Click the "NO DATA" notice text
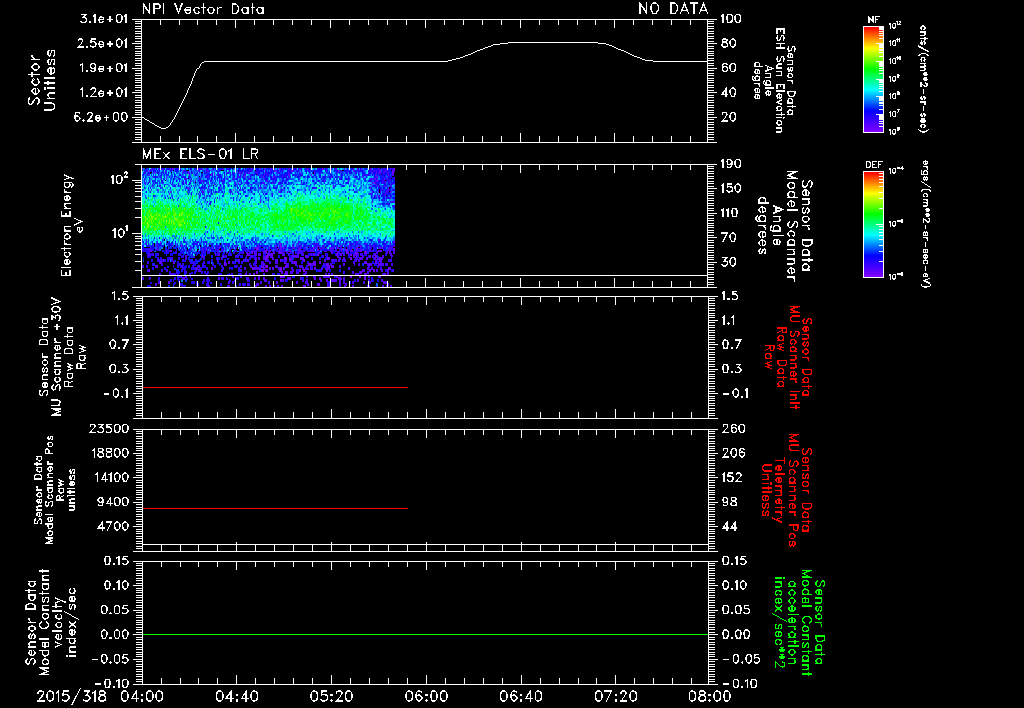This screenshot has height=708, width=1024. point(673,9)
